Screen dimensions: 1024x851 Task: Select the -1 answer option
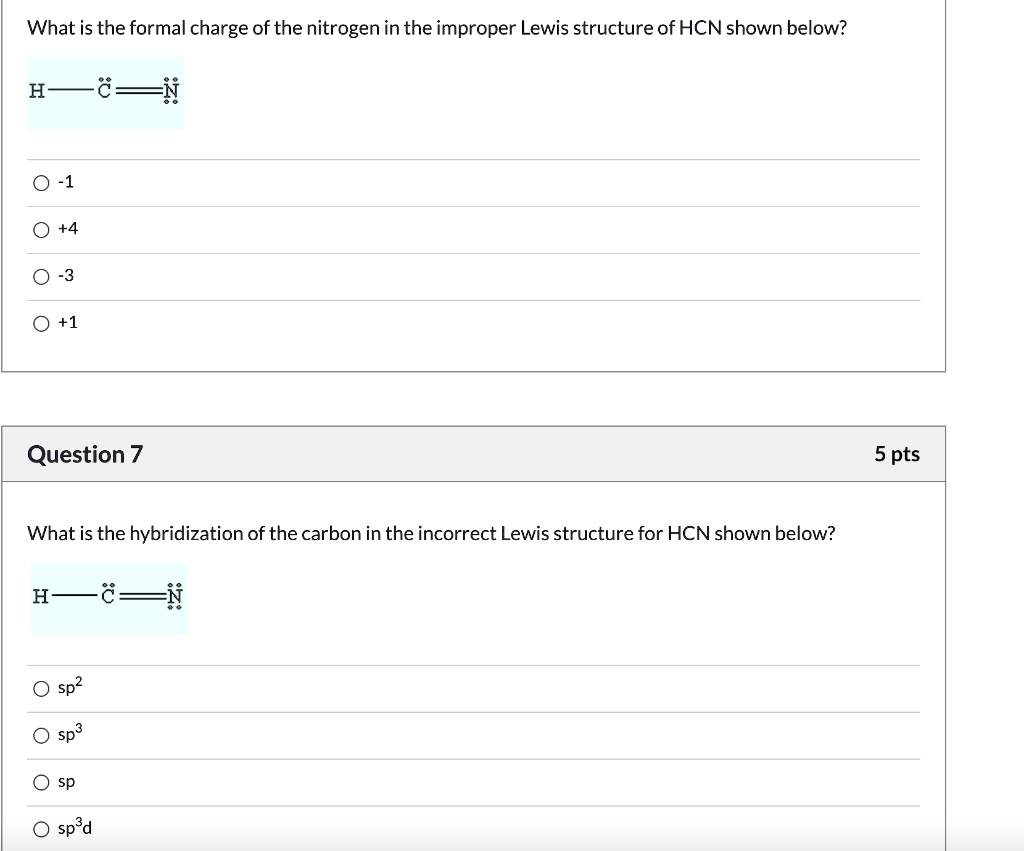pyautogui.click(x=42, y=182)
